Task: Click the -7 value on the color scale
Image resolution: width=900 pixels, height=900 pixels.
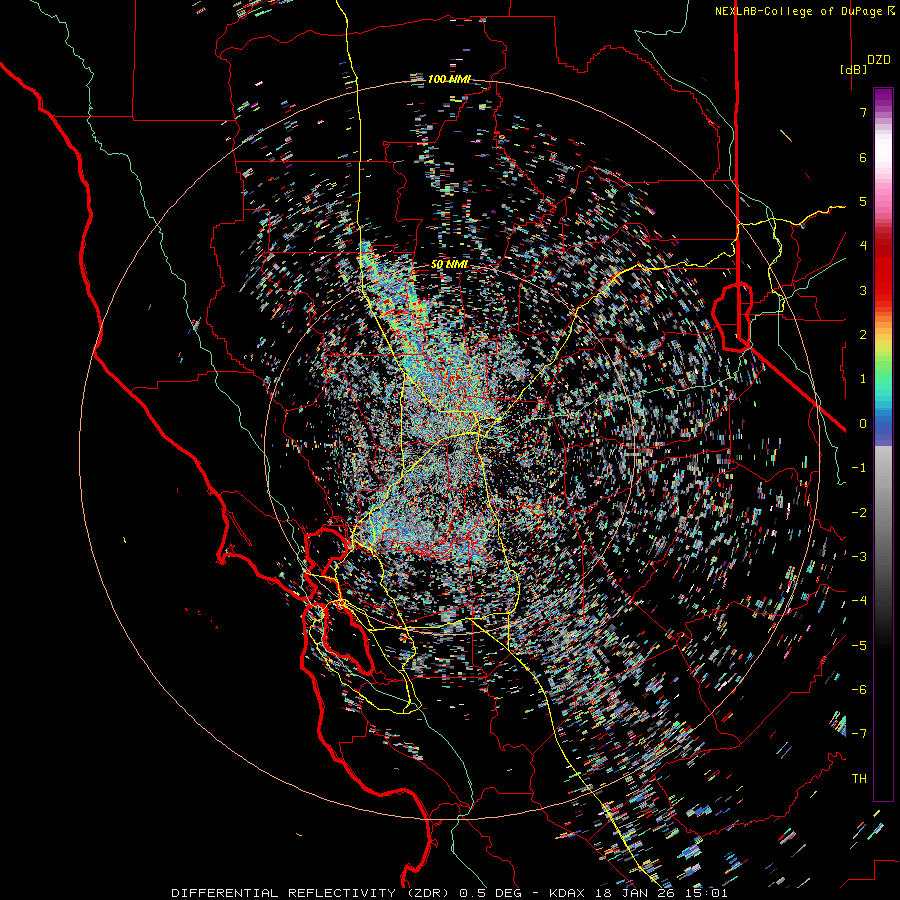Action: [x=859, y=734]
